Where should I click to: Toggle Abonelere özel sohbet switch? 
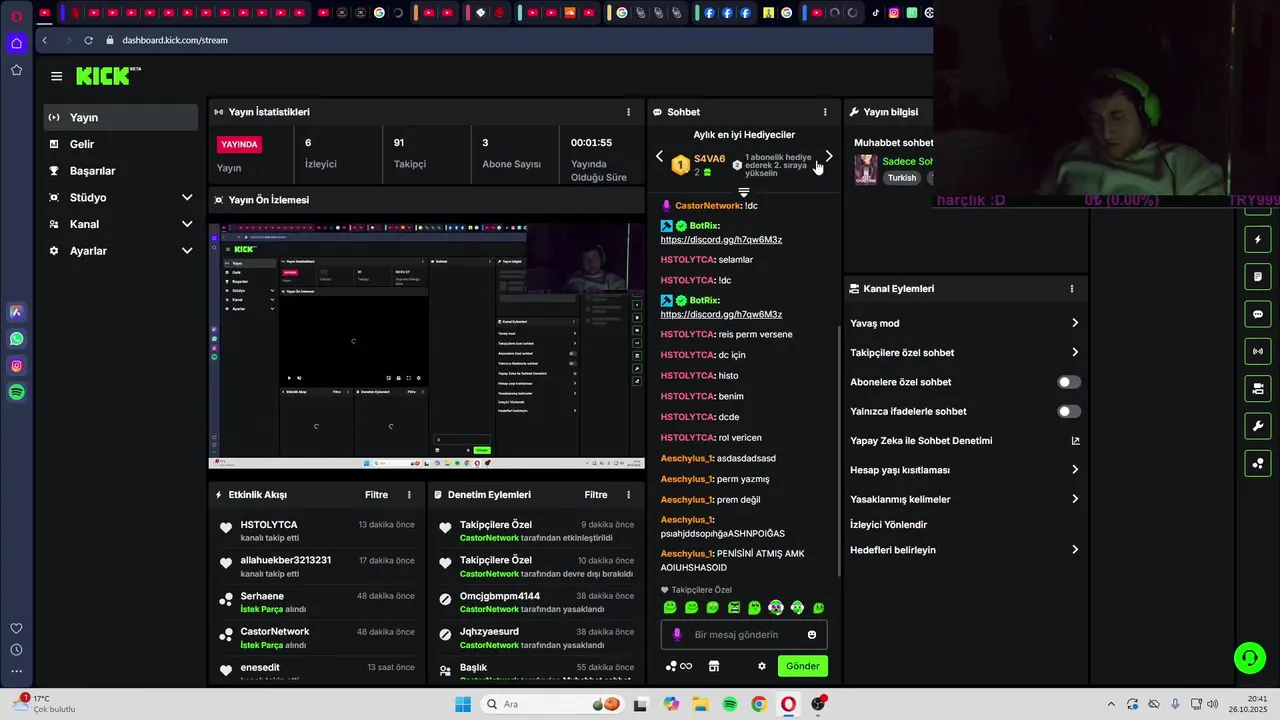[1069, 382]
